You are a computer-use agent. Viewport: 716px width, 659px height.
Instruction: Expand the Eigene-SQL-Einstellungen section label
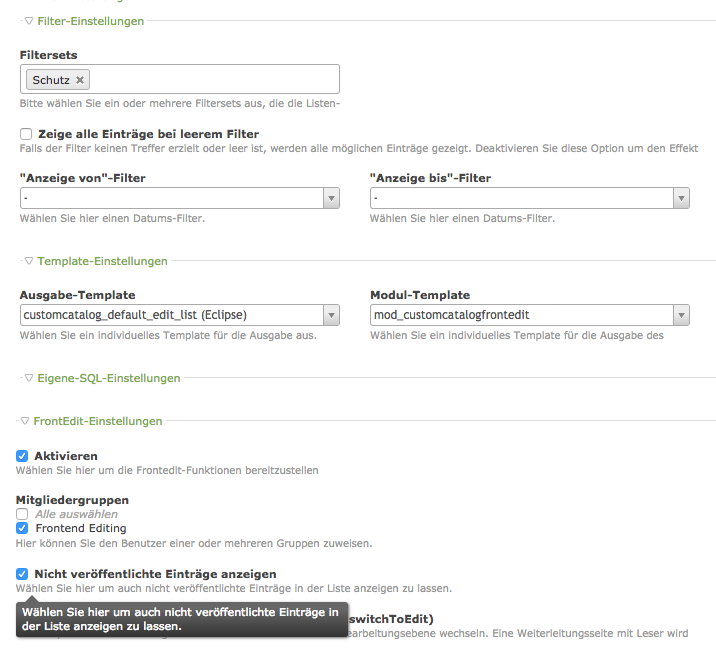point(108,378)
